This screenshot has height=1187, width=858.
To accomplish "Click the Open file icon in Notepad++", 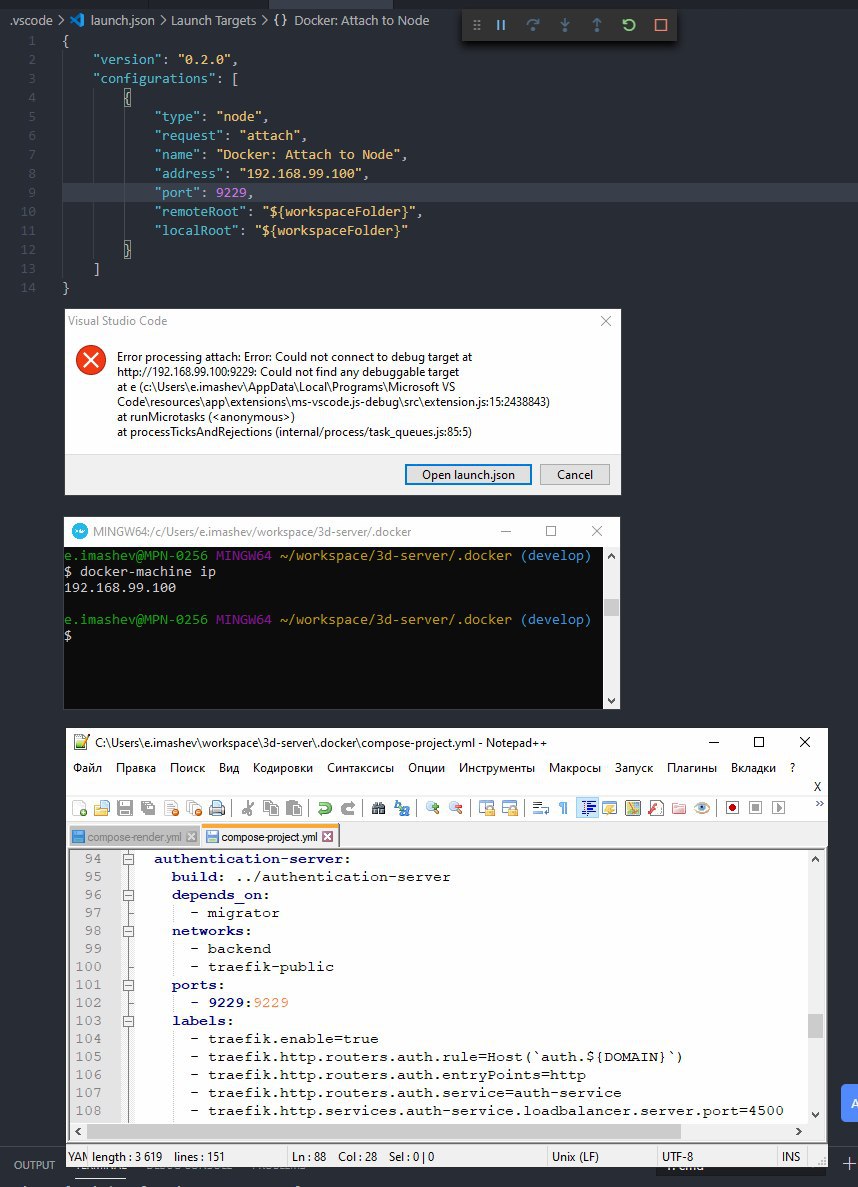I will pos(102,808).
